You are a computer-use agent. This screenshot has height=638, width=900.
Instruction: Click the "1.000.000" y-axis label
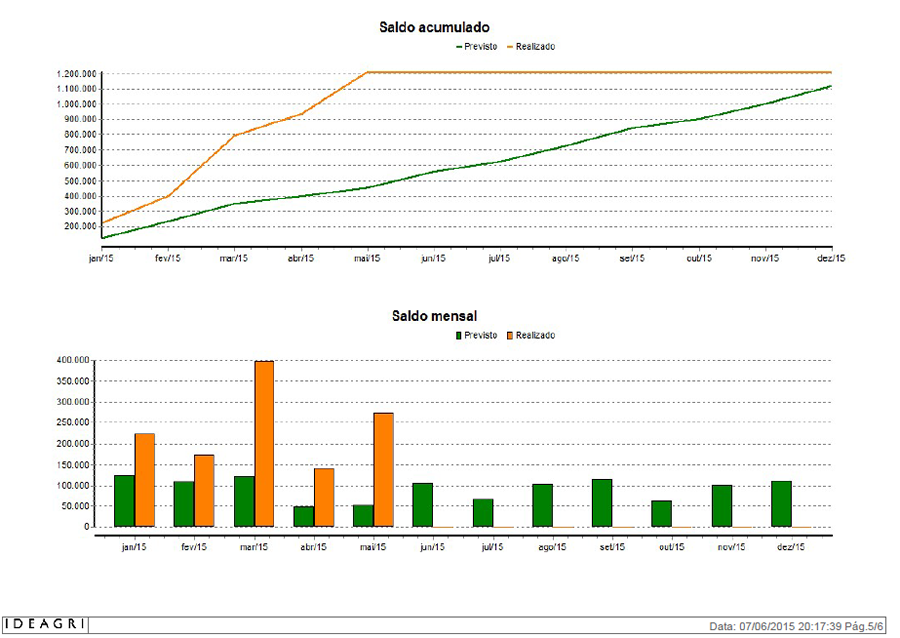pos(76,104)
